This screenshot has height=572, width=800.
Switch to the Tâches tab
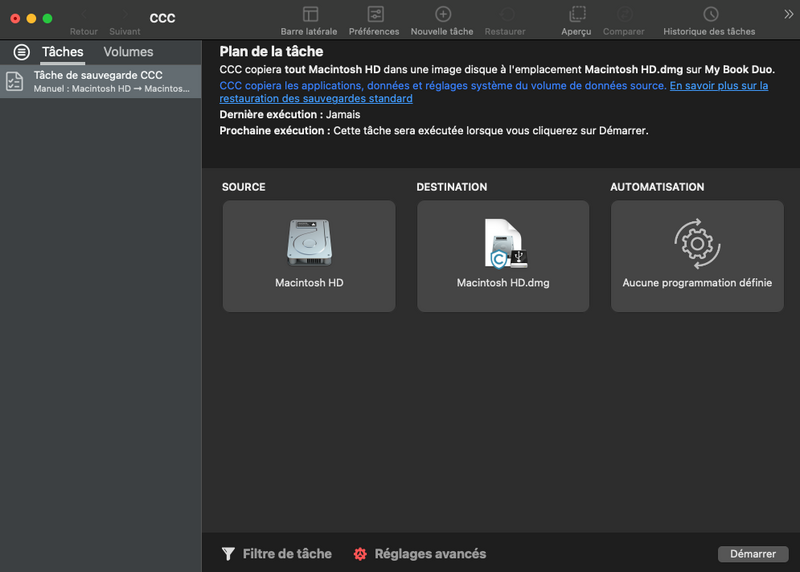click(62, 52)
